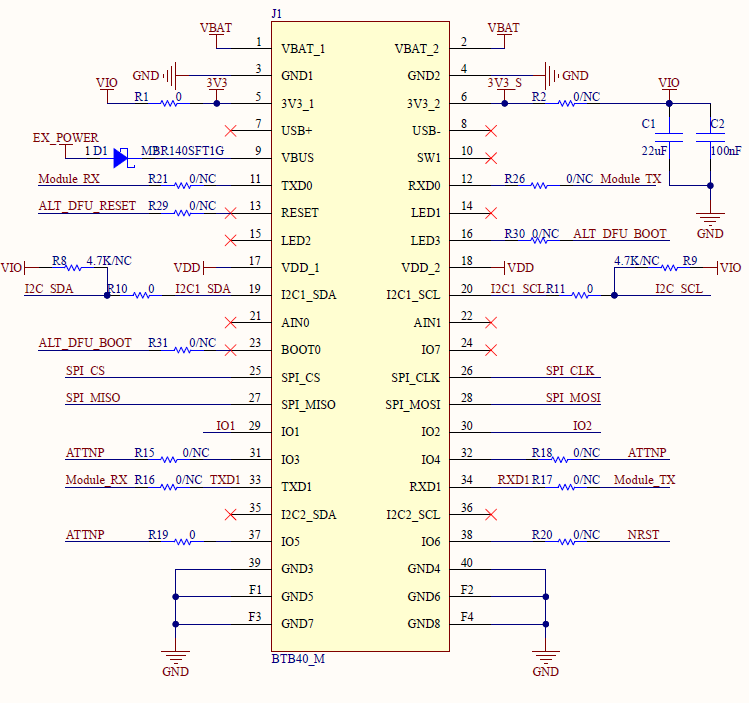Click the VBAT power port on pin 1
749x703 pixels.
[x=216, y=29]
